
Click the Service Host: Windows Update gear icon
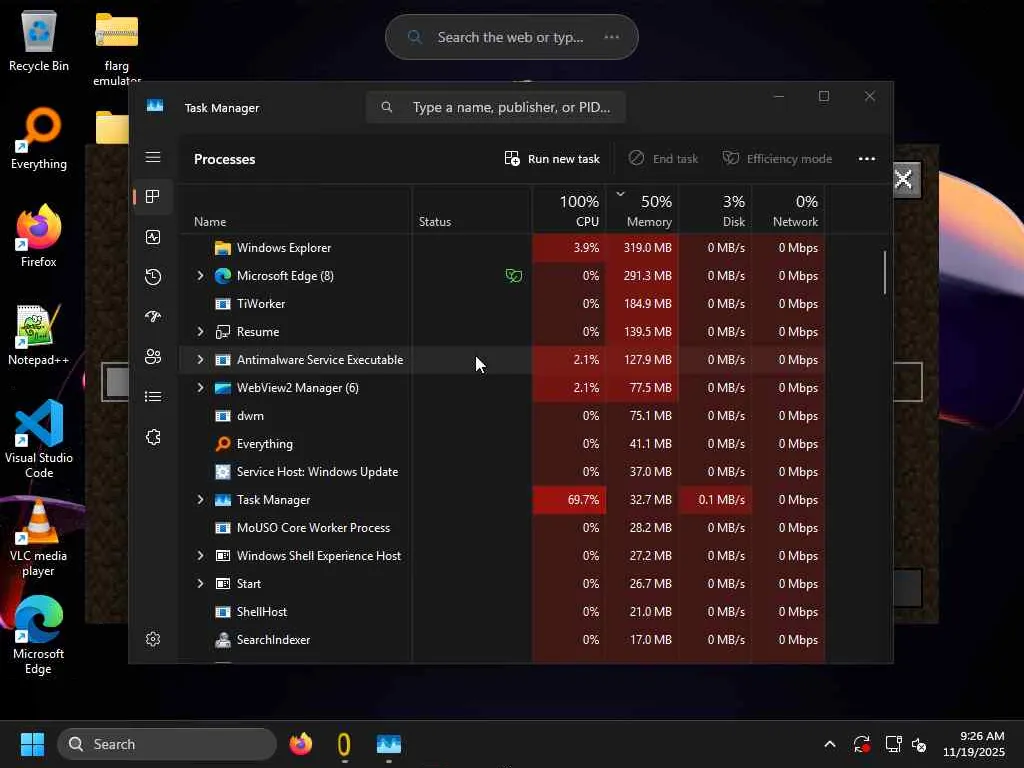(x=223, y=472)
